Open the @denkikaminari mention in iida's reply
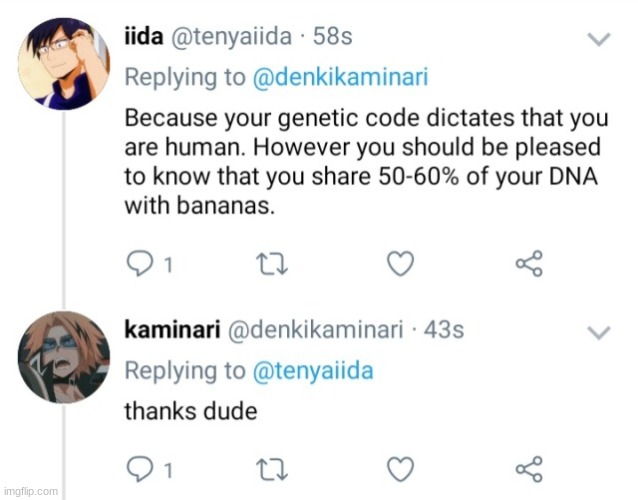The width and height of the screenshot is (638, 500). point(308,78)
